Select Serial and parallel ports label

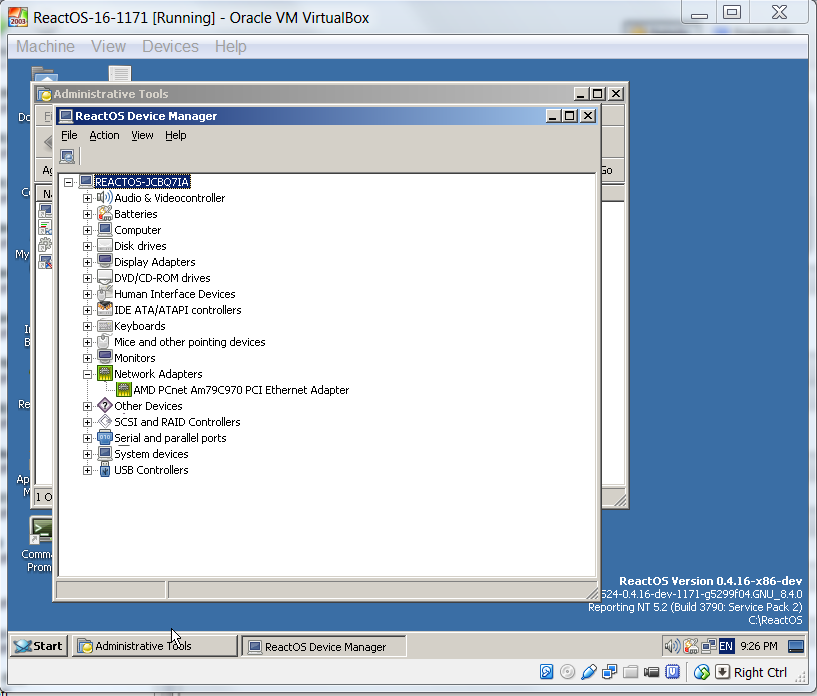pos(170,438)
